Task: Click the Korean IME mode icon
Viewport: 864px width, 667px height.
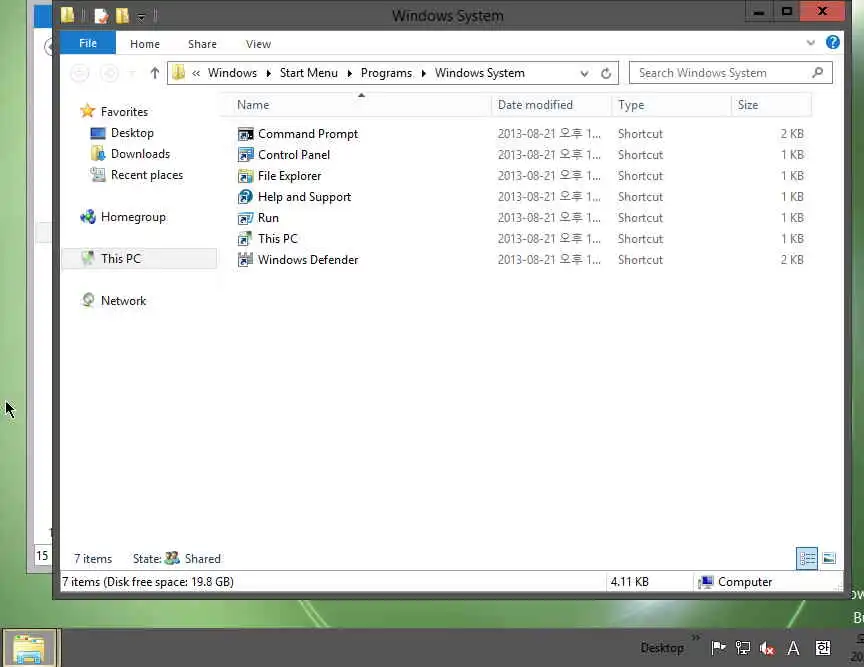Action: [x=823, y=648]
